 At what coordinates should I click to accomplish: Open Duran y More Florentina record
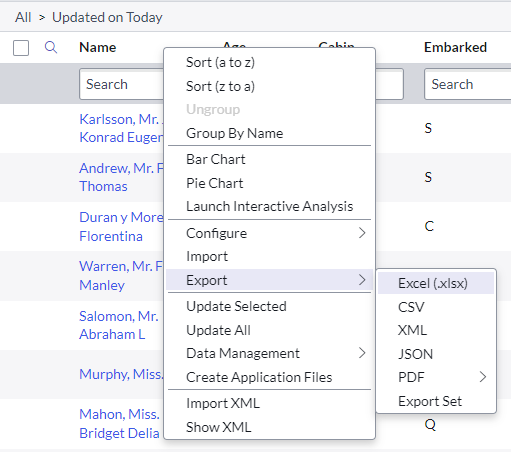point(121,227)
